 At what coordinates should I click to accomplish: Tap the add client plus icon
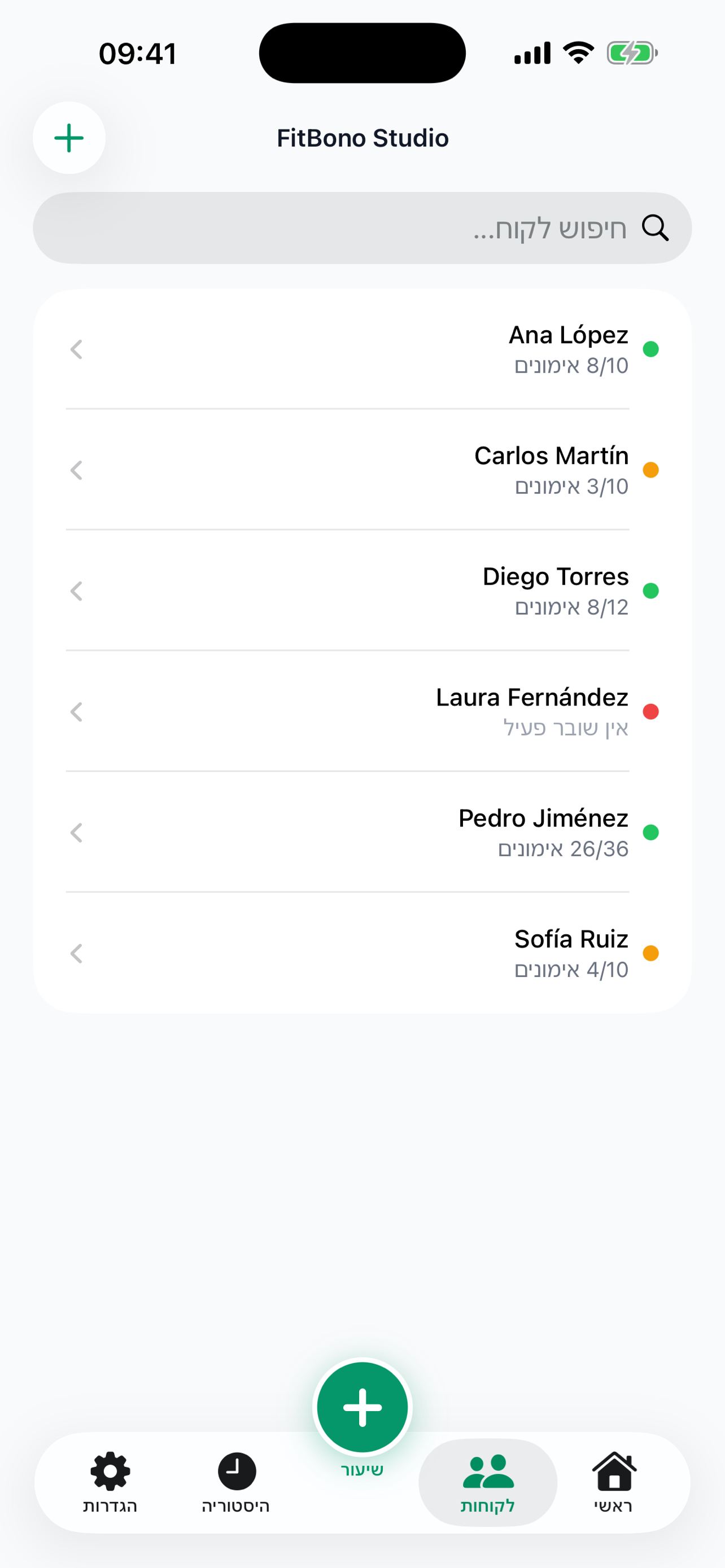(x=69, y=138)
